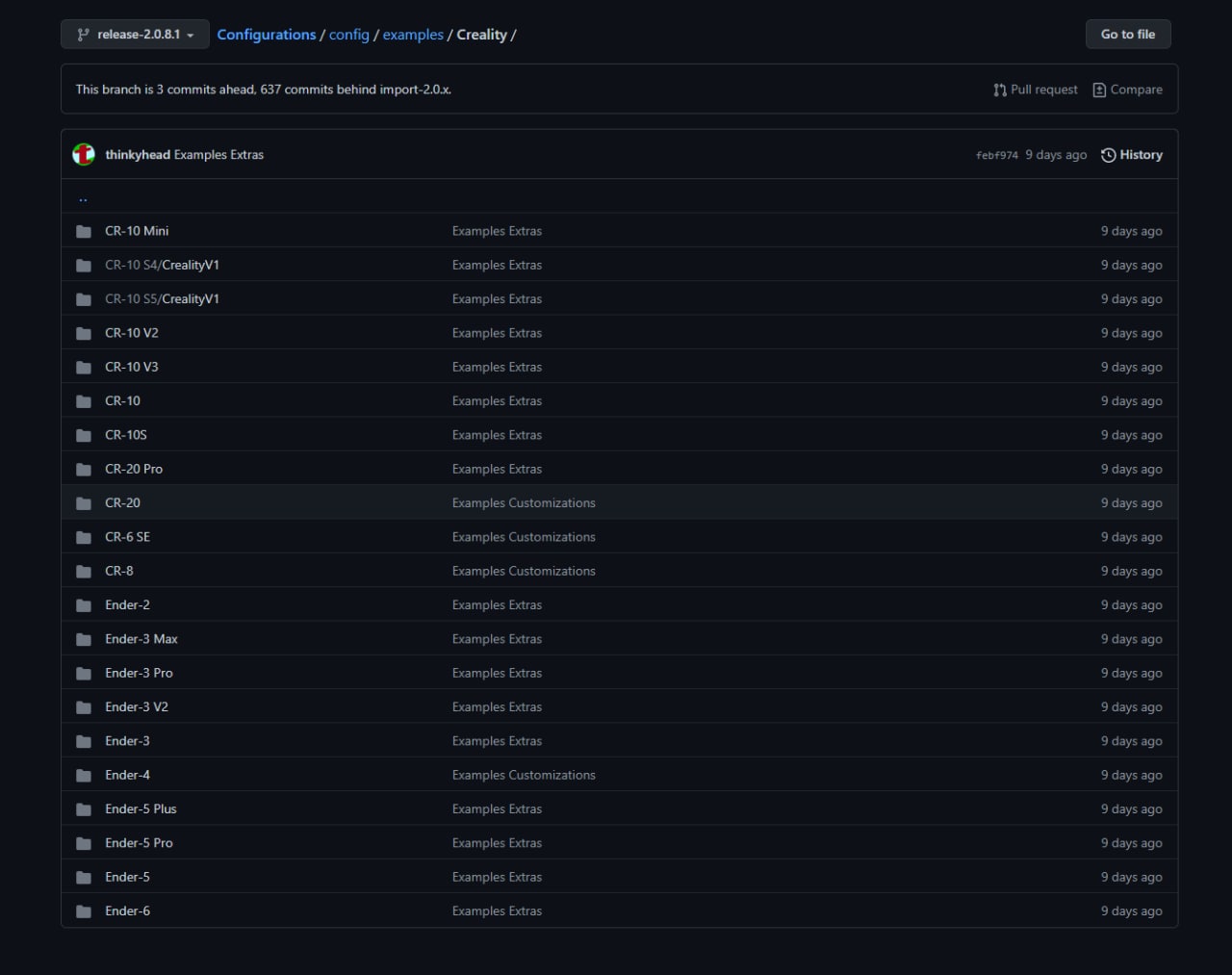Screen dimensions: 1232x975
Task: Open the thinkyhead author profile link
Action: tap(138, 155)
